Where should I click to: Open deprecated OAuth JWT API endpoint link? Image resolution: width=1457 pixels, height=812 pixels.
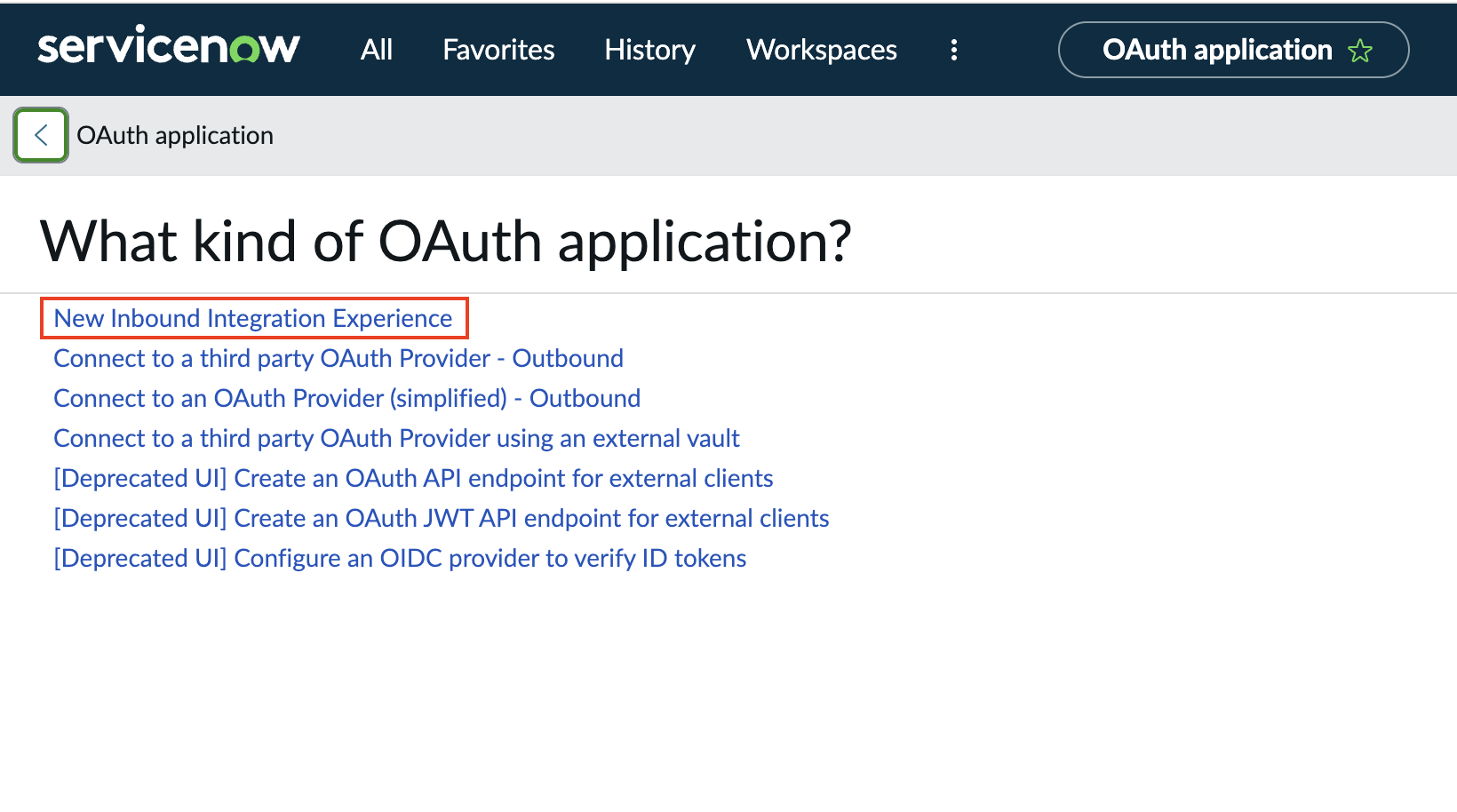pyautogui.click(x=442, y=518)
